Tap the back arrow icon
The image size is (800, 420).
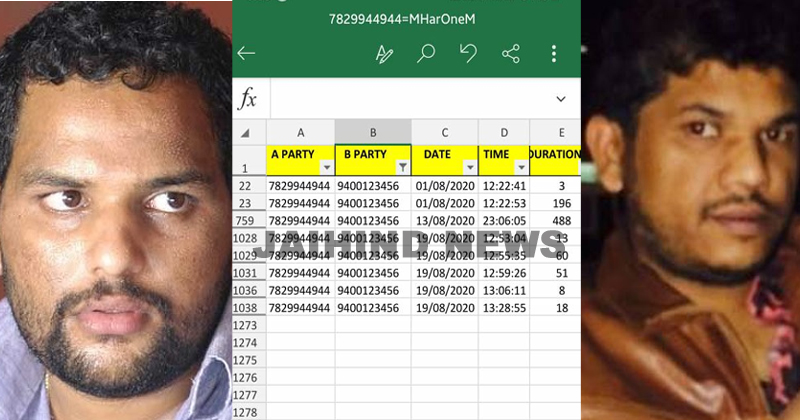(x=246, y=53)
